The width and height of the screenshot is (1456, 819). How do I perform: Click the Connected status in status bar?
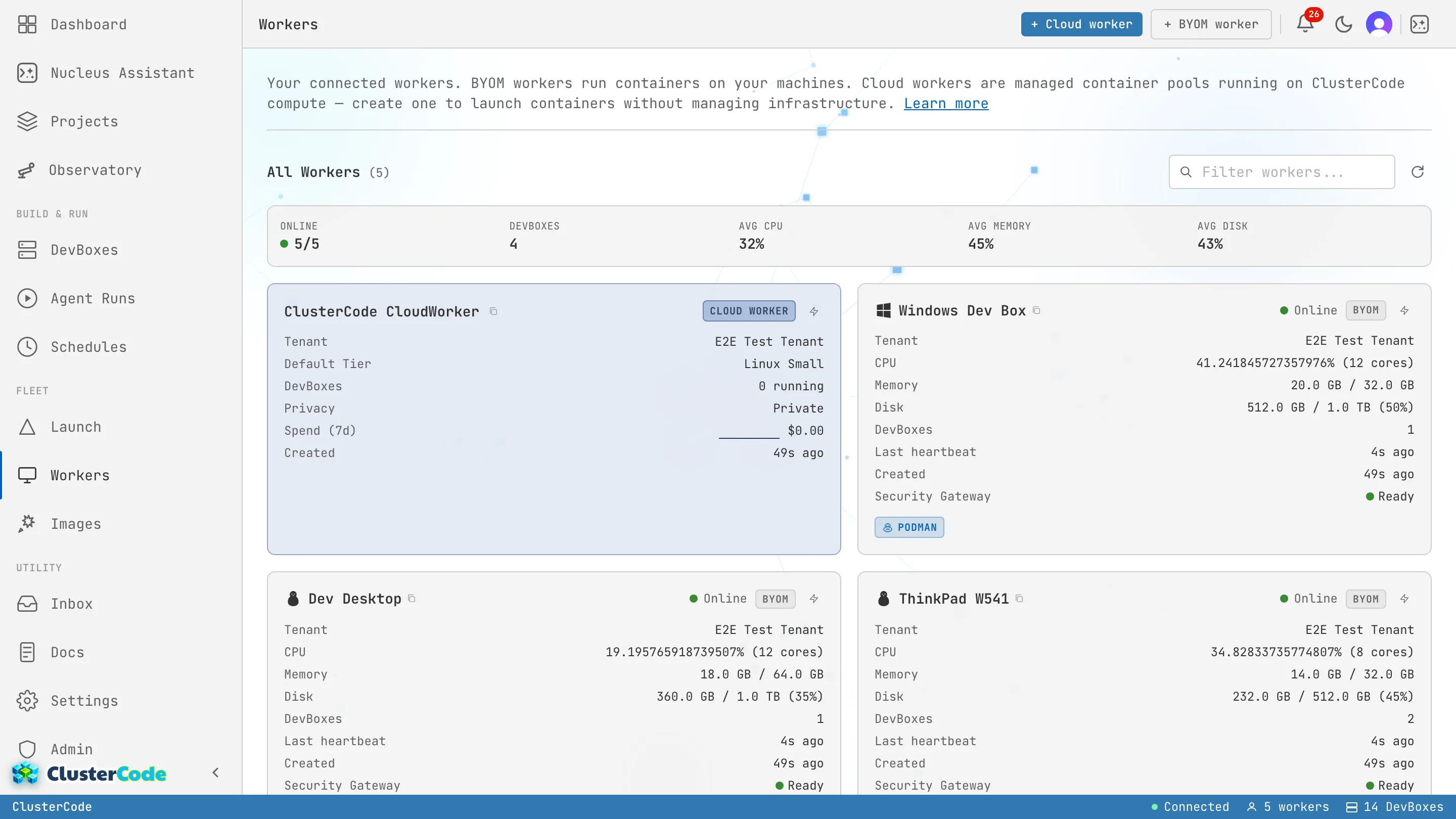(1190, 807)
